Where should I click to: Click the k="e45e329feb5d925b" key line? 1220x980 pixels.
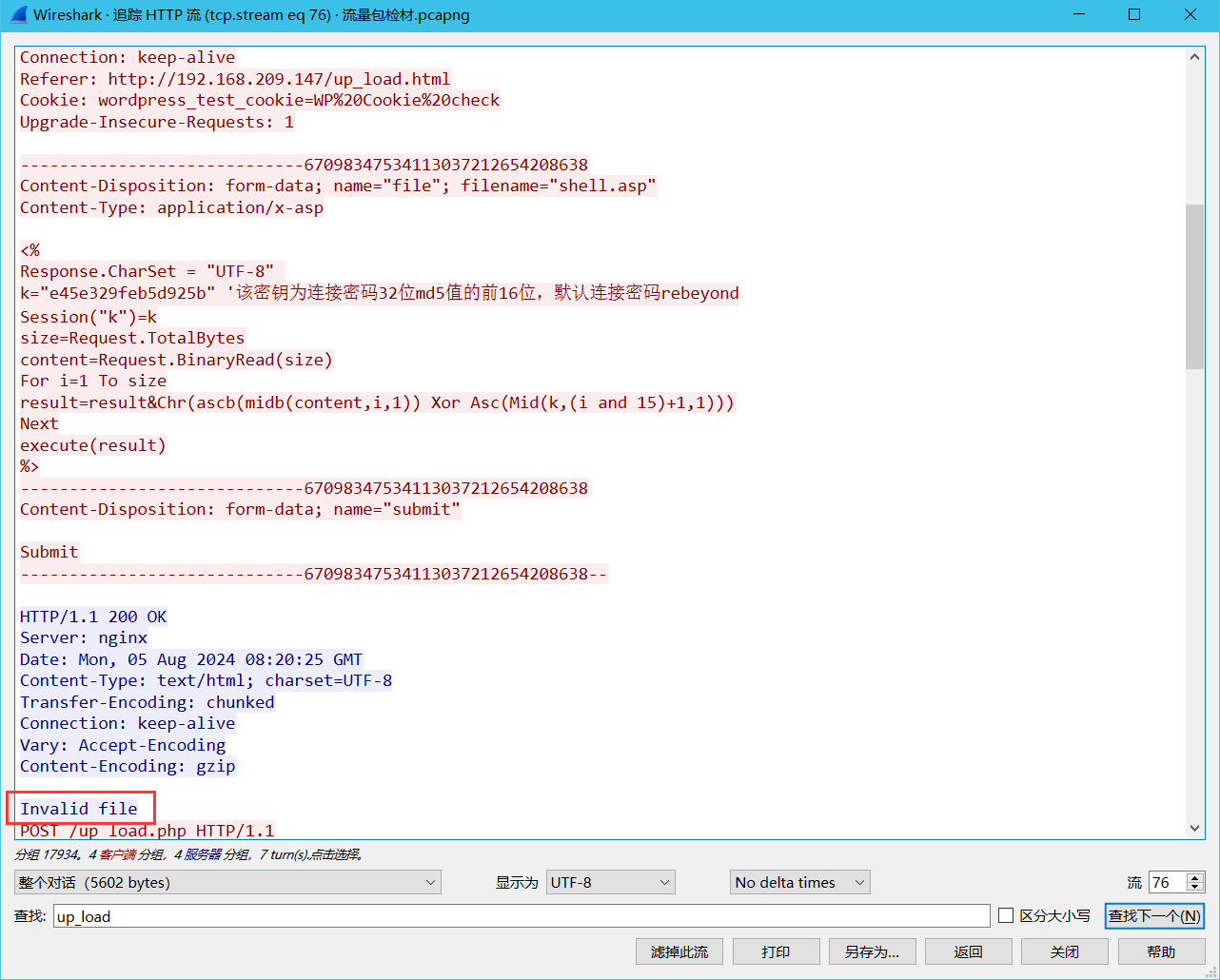point(380,293)
